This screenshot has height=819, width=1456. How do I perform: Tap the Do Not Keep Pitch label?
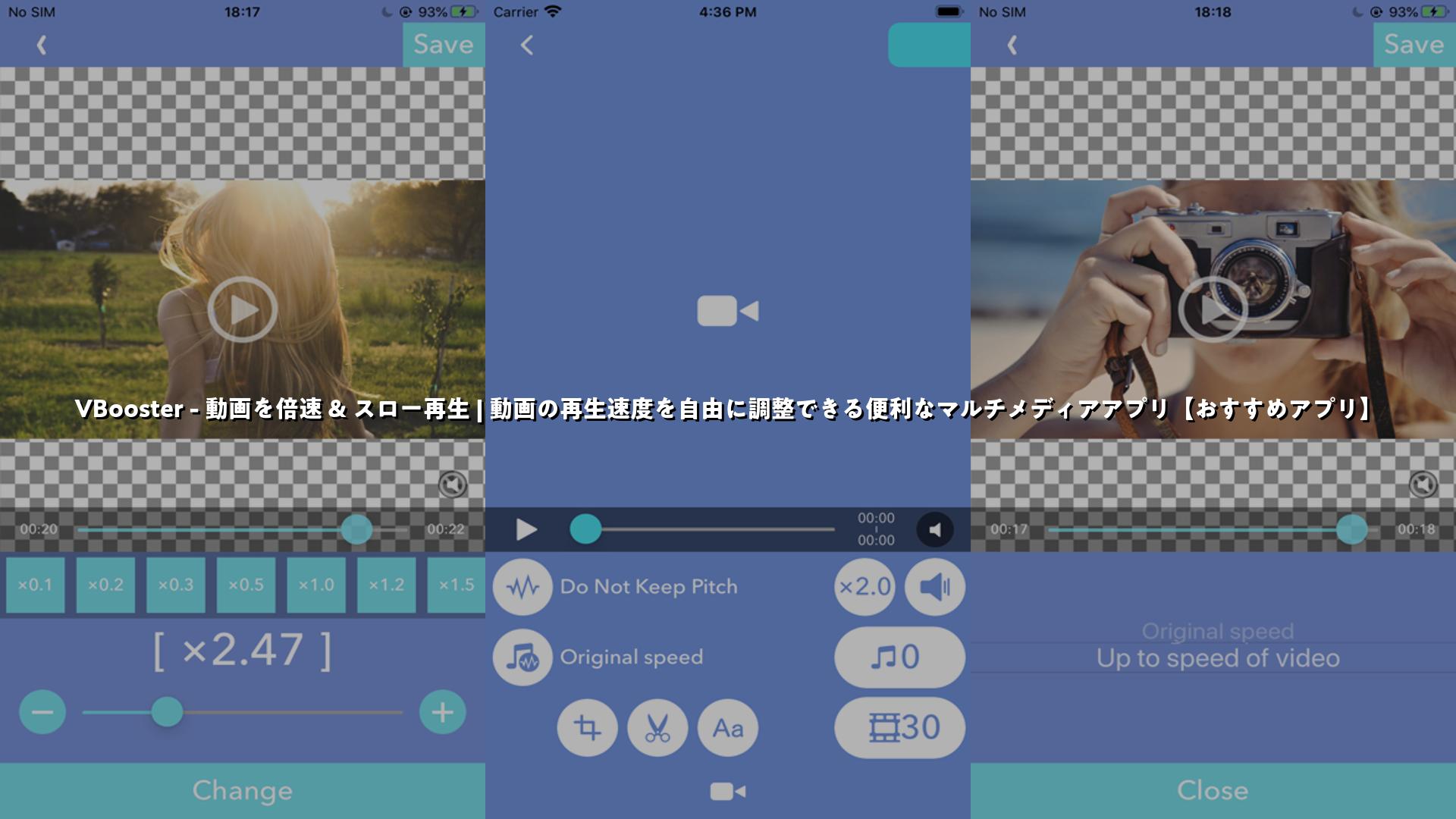click(648, 587)
